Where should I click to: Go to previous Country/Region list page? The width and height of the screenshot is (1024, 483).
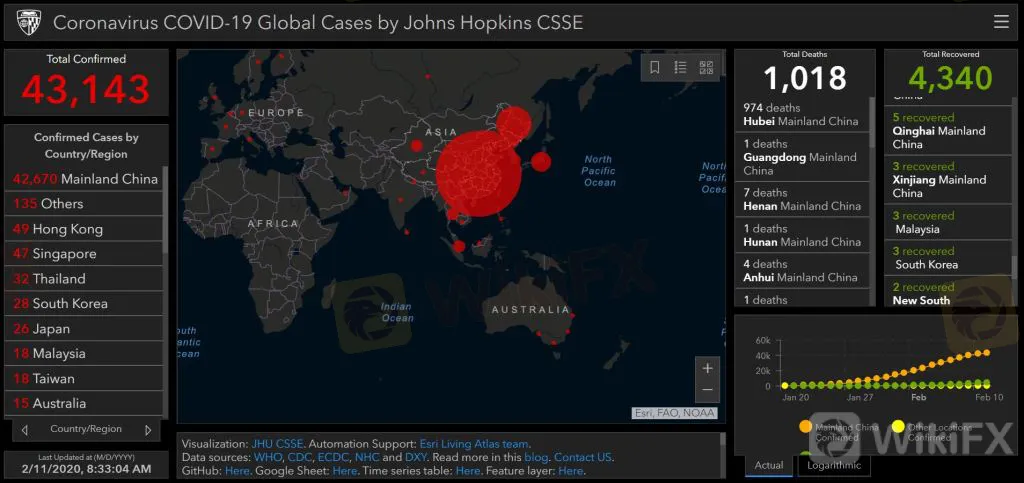click(x=25, y=430)
